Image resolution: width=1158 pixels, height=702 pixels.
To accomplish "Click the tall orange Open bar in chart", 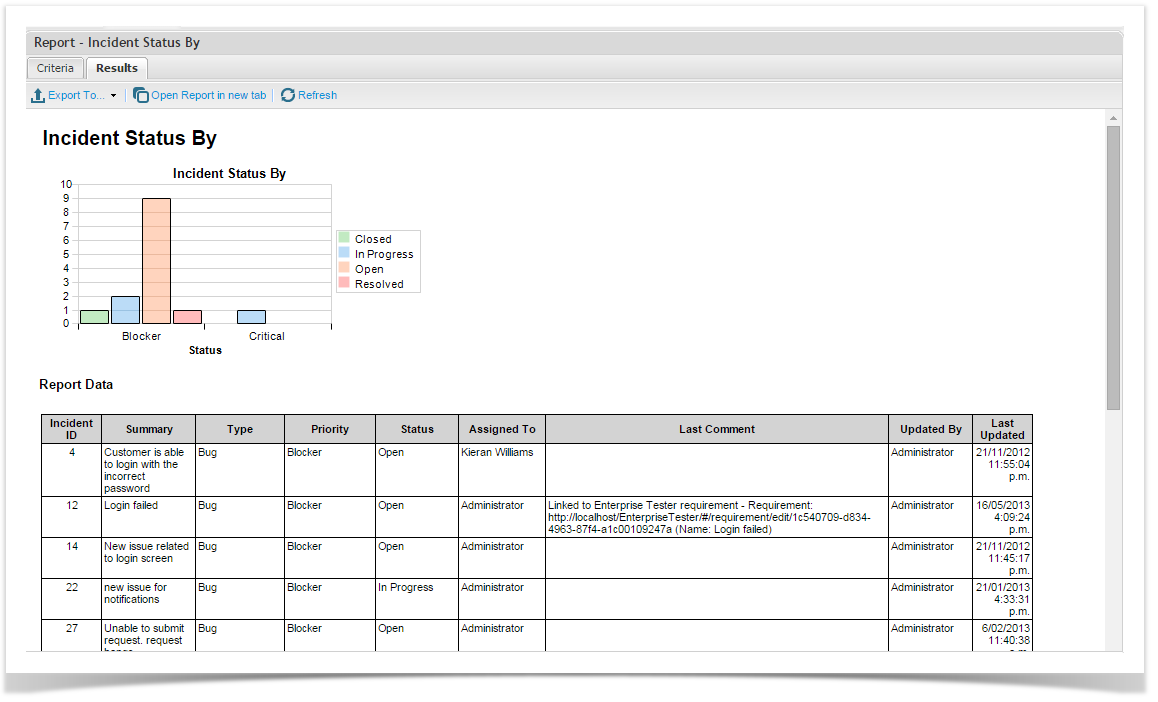I will 156,260.
